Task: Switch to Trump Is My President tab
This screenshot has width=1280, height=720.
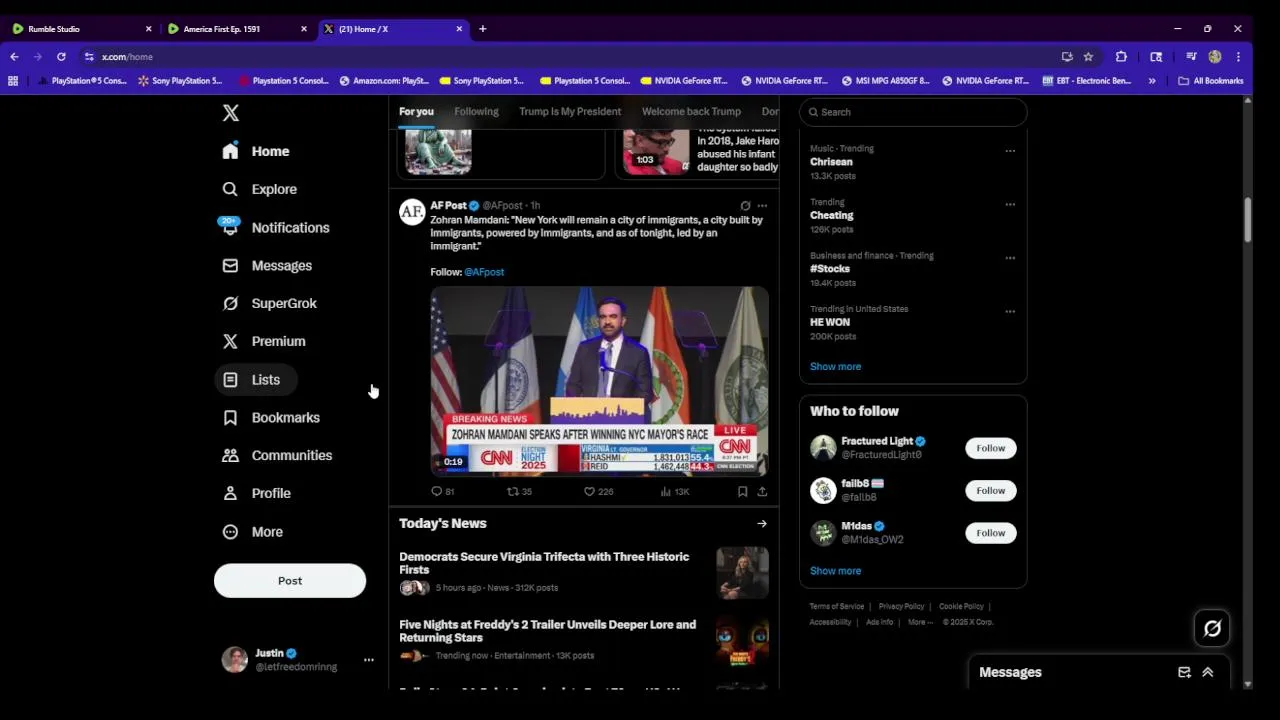Action: pyautogui.click(x=570, y=111)
